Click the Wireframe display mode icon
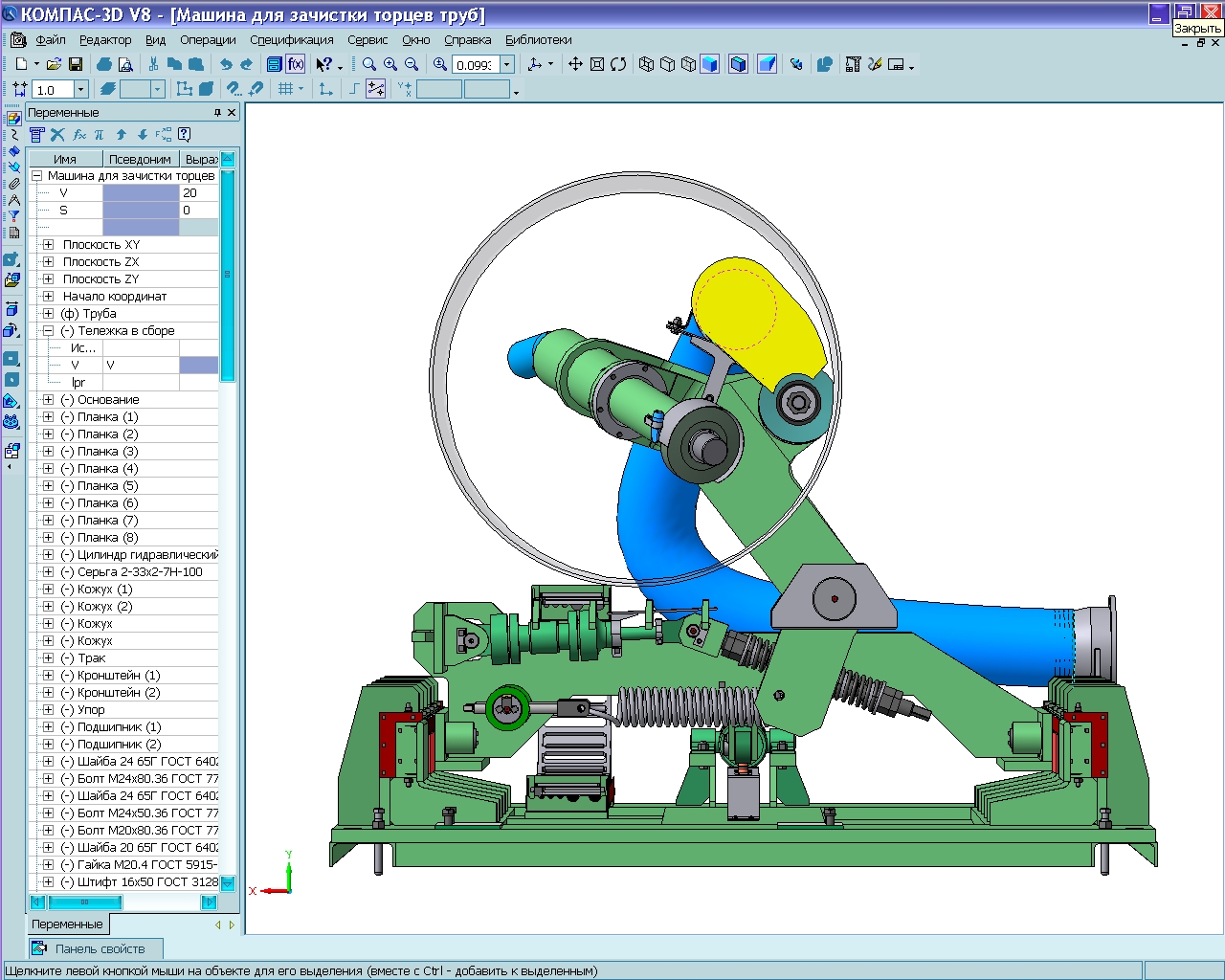The height and width of the screenshot is (980, 1225). pyautogui.click(x=646, y=64)
